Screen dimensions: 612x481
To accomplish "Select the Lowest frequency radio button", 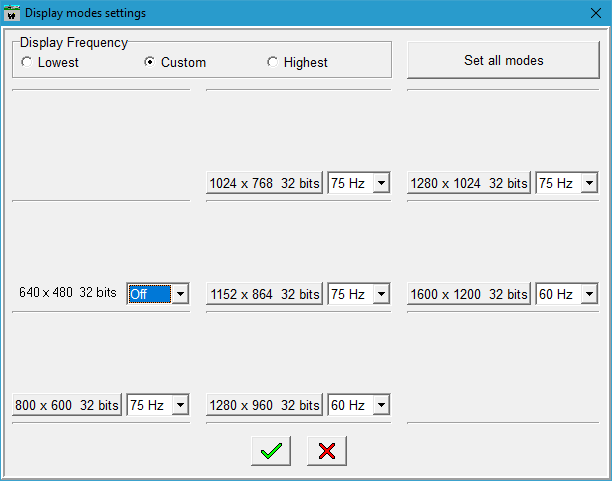I will [x=26, y=62].
